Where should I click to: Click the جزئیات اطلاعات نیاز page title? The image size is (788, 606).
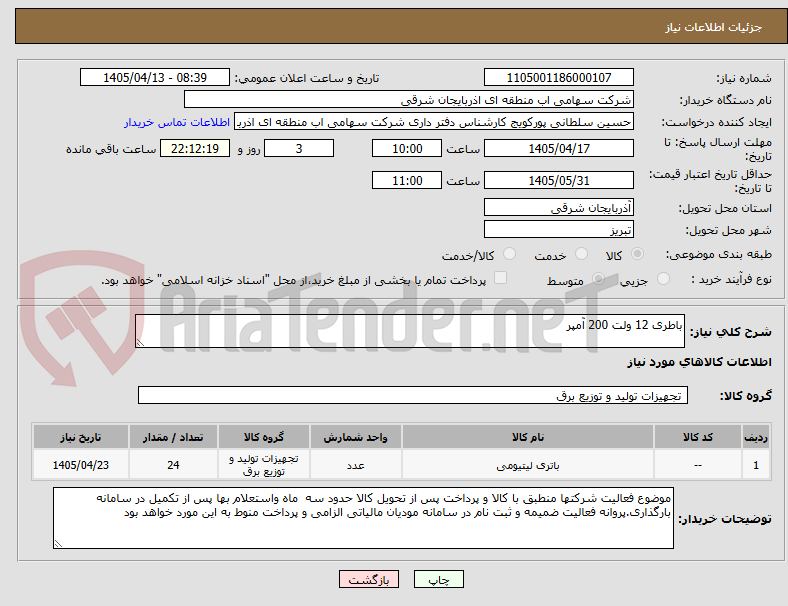[714, 27]
